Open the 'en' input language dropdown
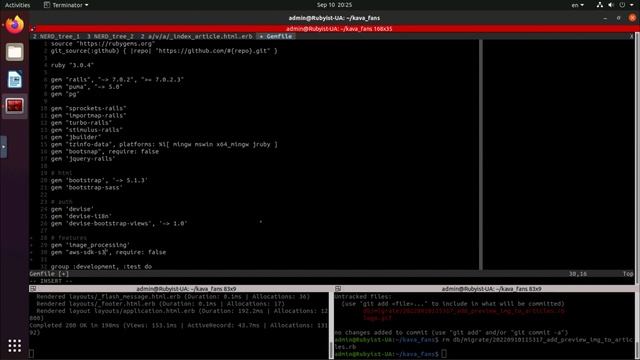The width and height of the screenshot is (640, 360). pyautogui.click(x=578, y=5)
